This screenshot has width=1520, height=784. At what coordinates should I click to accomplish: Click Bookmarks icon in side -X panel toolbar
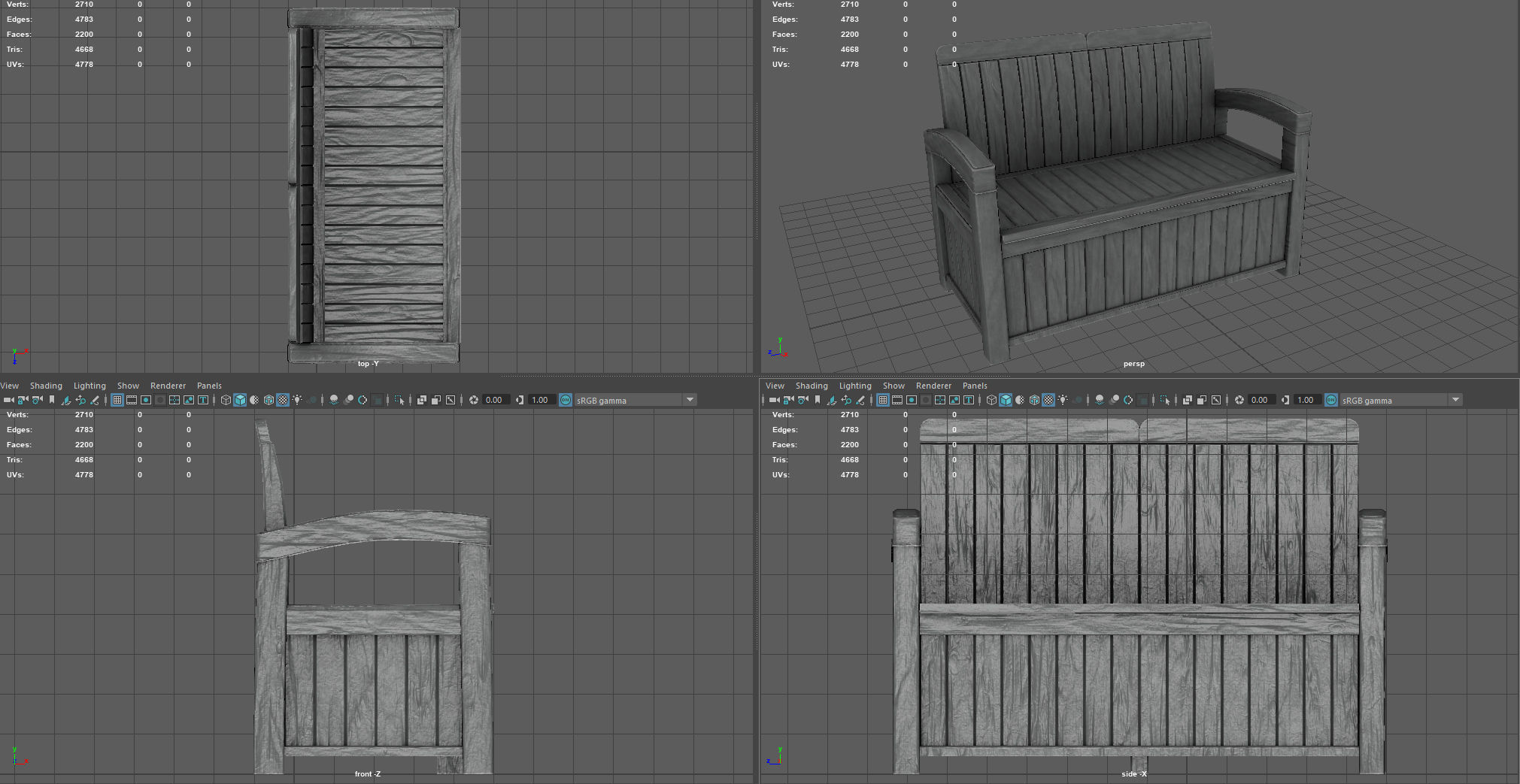pyautogui.click(x=817, y=400)
